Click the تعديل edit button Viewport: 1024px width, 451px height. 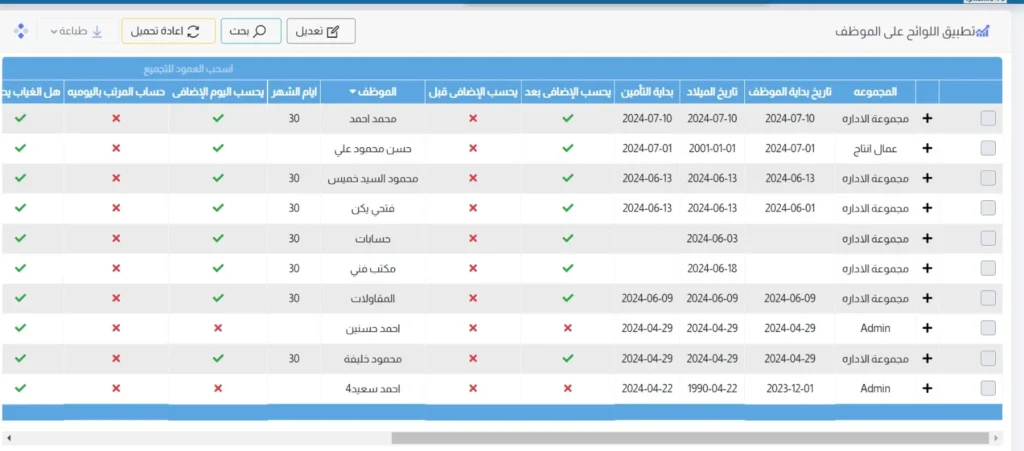coord(321,31)
